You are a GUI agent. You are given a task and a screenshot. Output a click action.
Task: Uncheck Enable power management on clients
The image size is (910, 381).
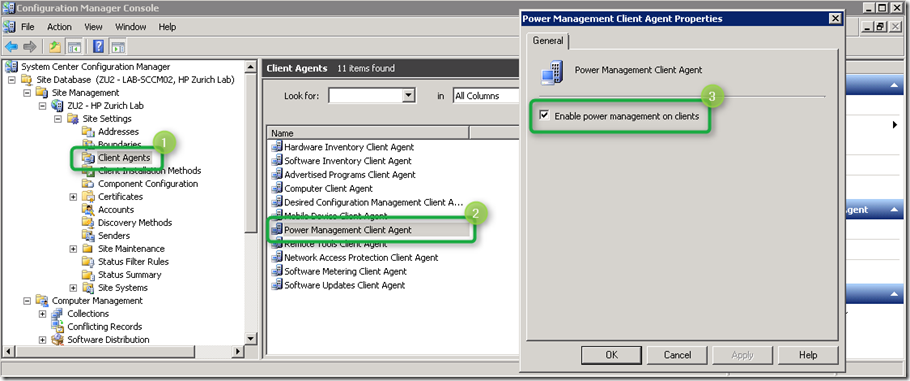tap(544, 116)
